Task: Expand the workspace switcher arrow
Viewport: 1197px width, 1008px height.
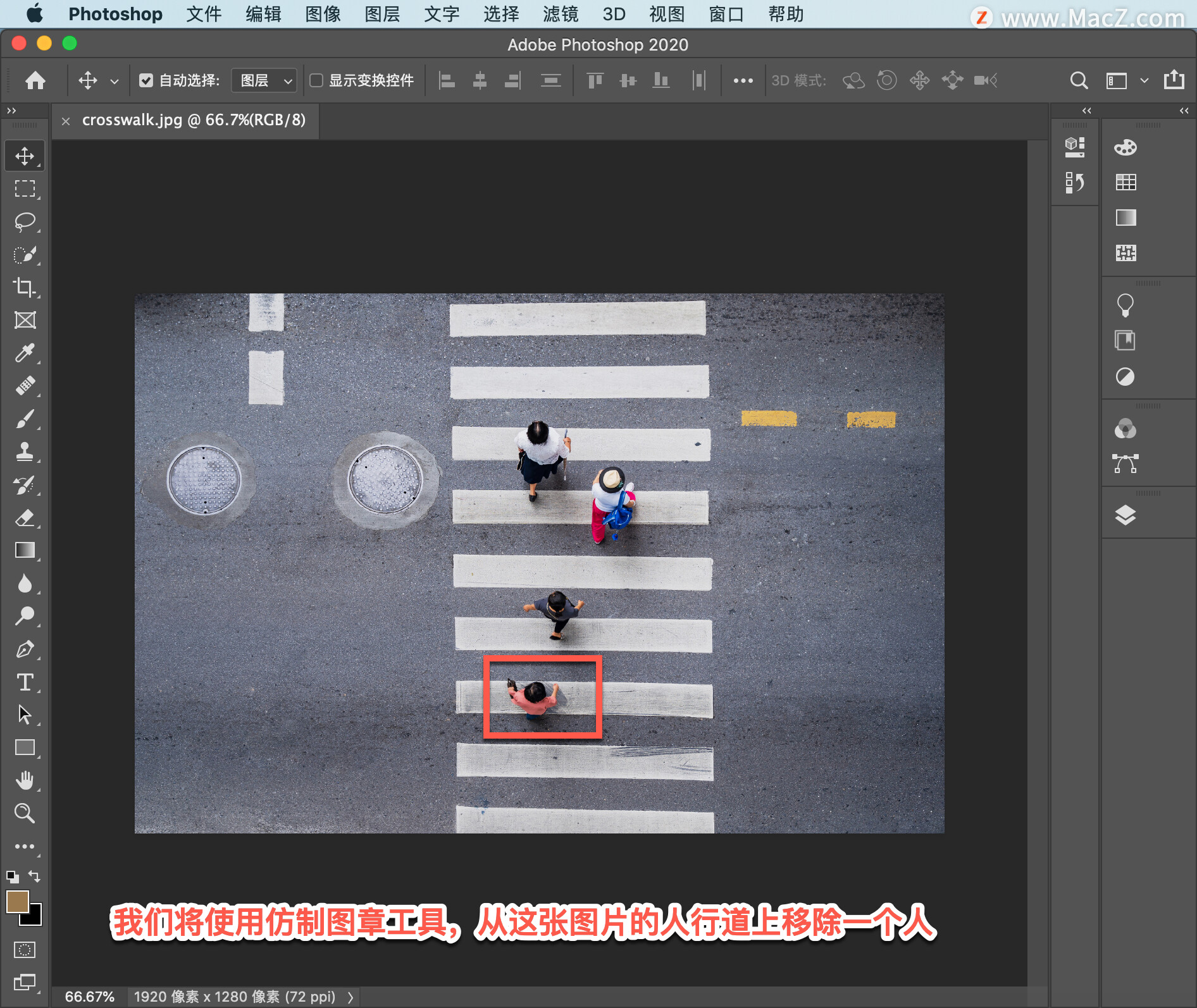Action: pyautogui.click(x=1144, y=80)
